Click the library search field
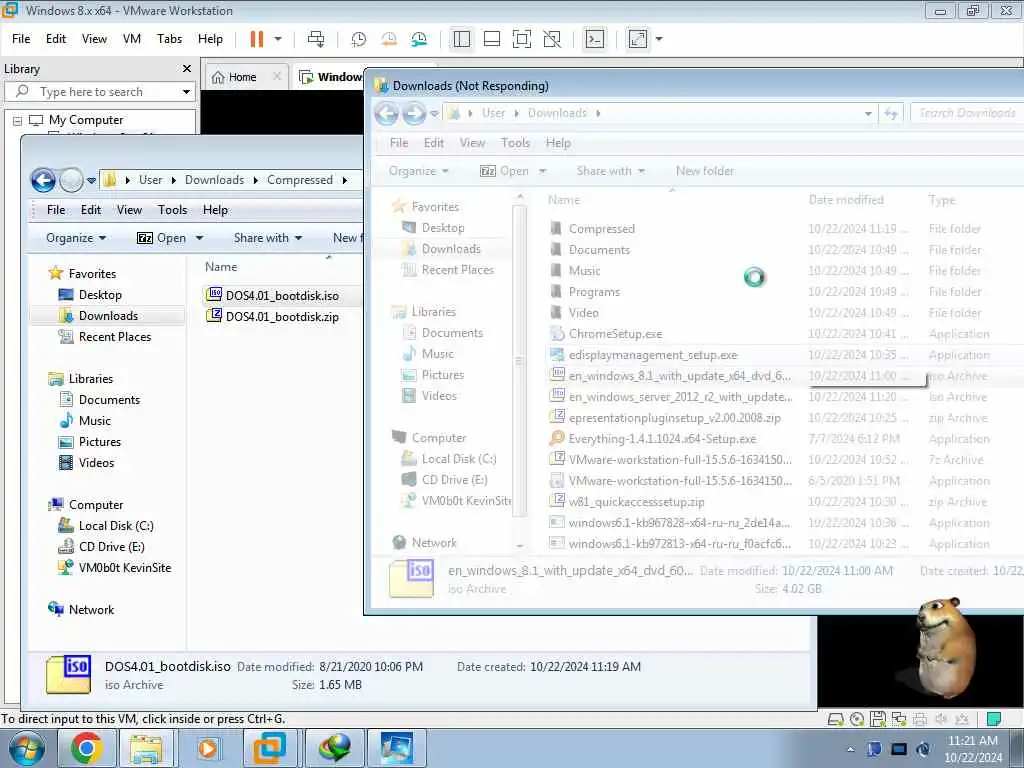This screenshot has height=768, width=1024. (98, 91)
